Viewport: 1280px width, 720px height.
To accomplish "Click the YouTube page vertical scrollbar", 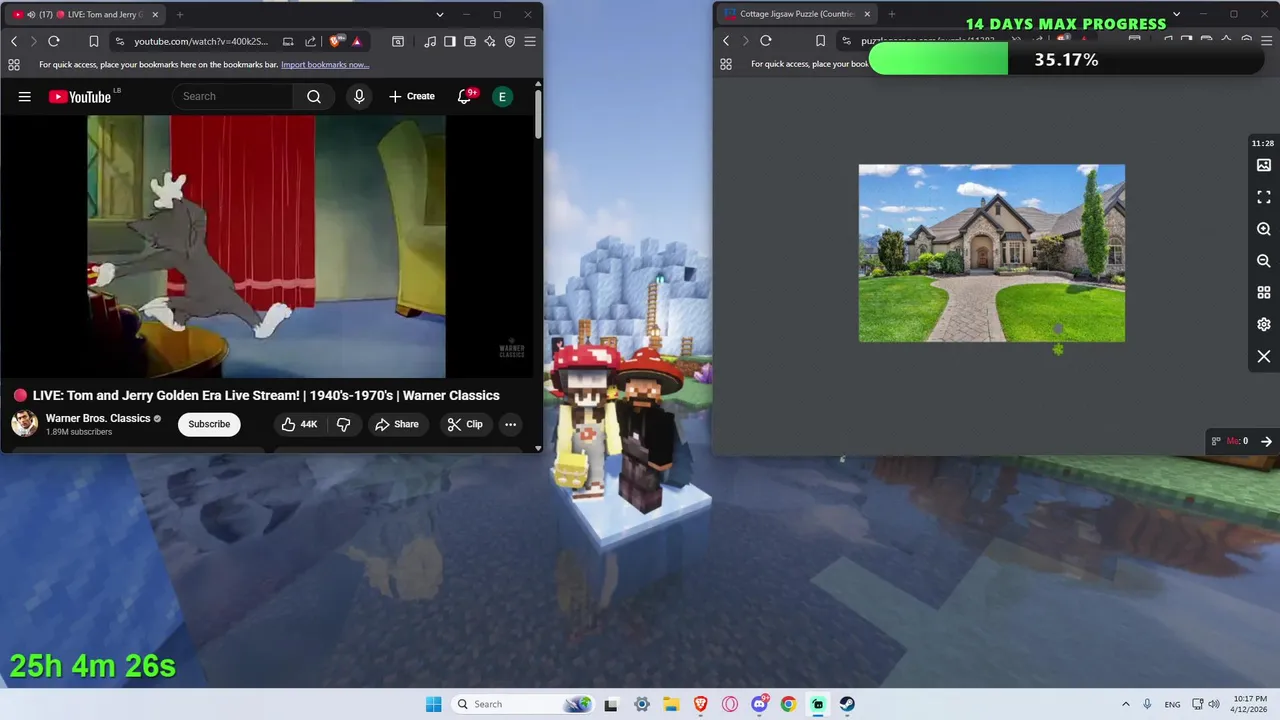I will click(x=538, y=114).
